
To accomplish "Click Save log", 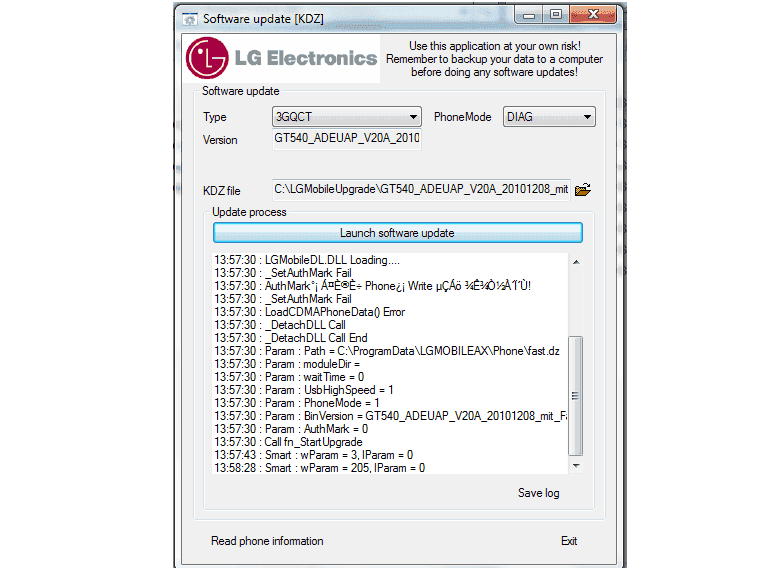I will 538,493.
